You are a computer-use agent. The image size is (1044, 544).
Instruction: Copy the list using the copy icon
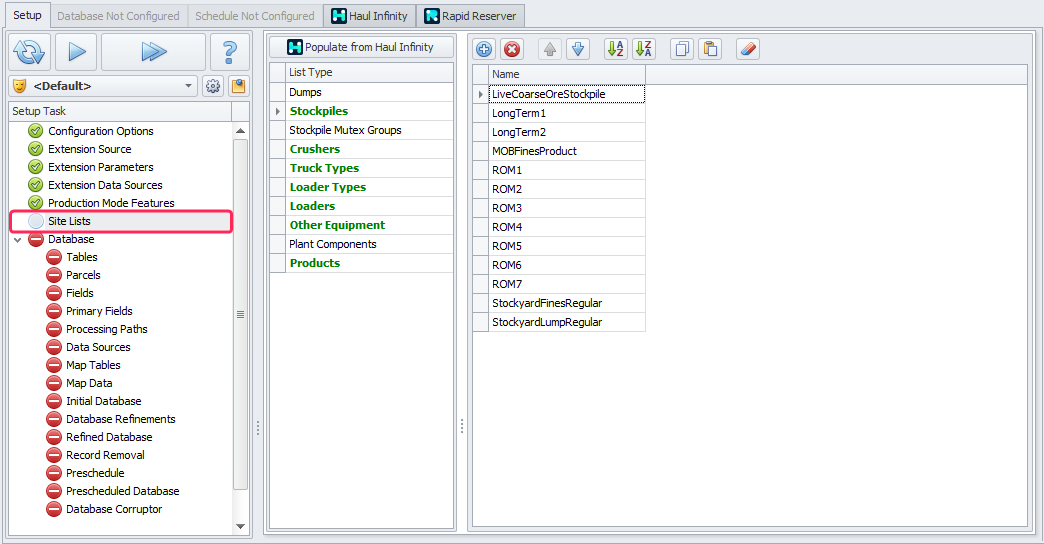[682, 49]
